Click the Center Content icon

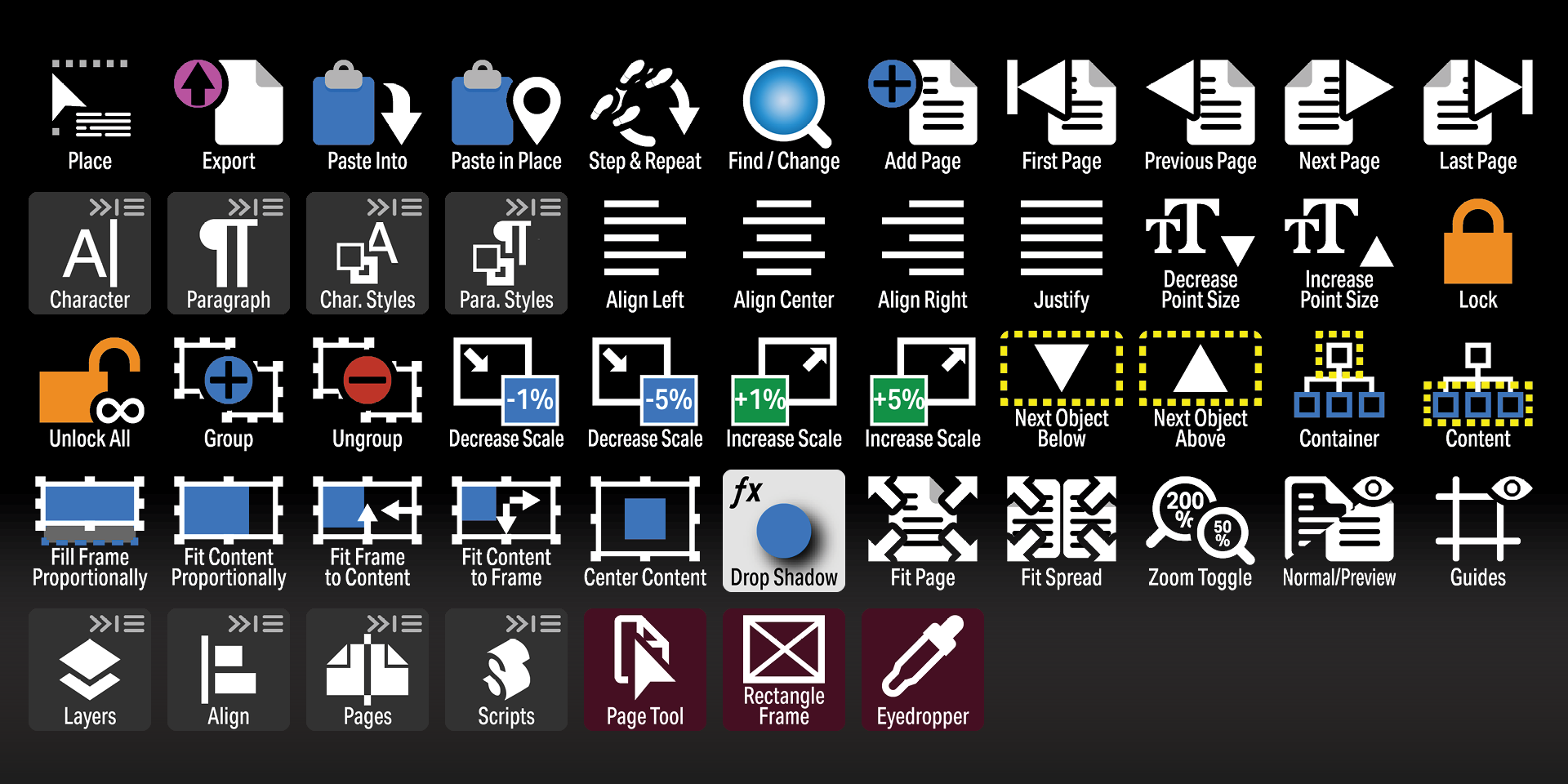click(645, 519)
